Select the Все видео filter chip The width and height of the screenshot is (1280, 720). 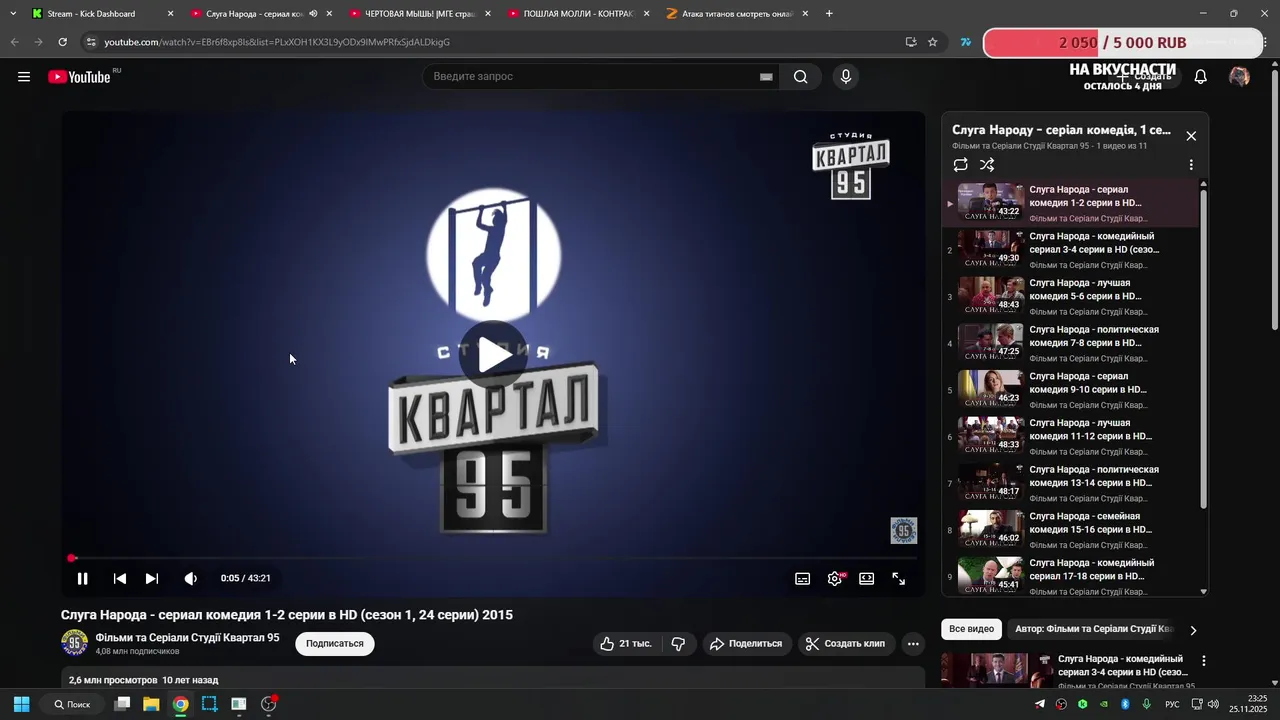(x=971, y=629)
